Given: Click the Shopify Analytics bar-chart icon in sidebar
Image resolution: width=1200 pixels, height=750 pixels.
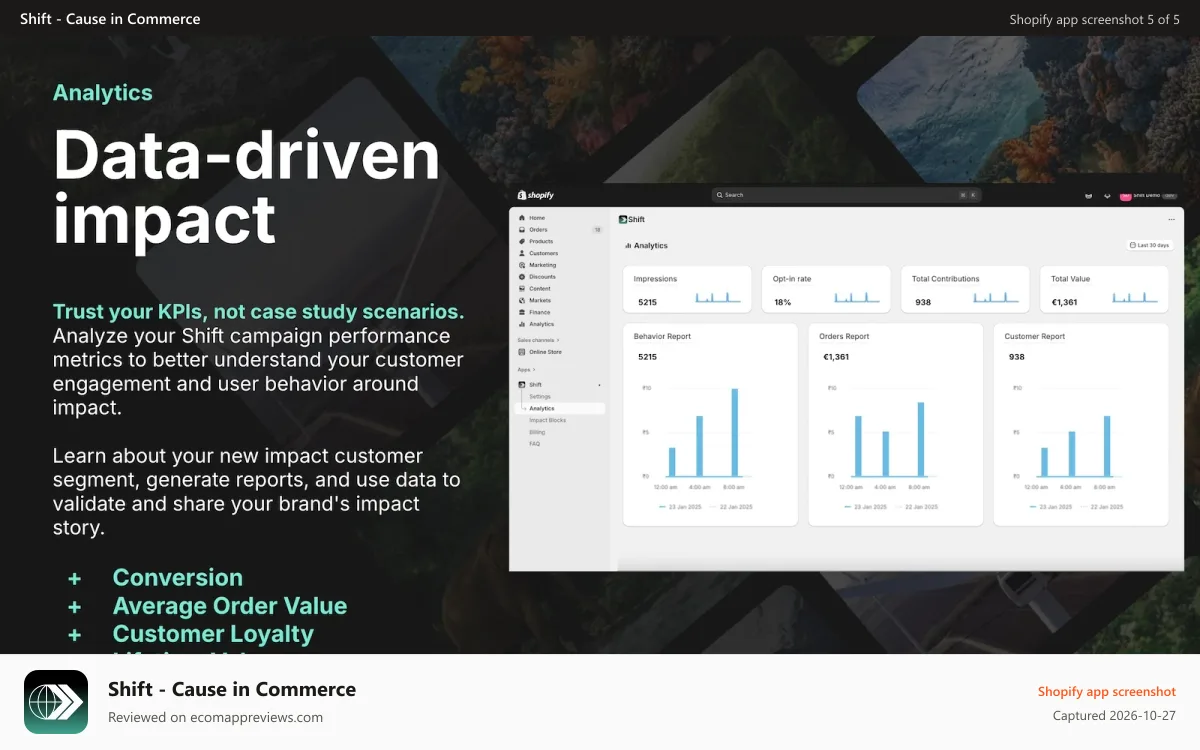Looking at the screenshot, I should pyautogui.click(x=521, y=324).
